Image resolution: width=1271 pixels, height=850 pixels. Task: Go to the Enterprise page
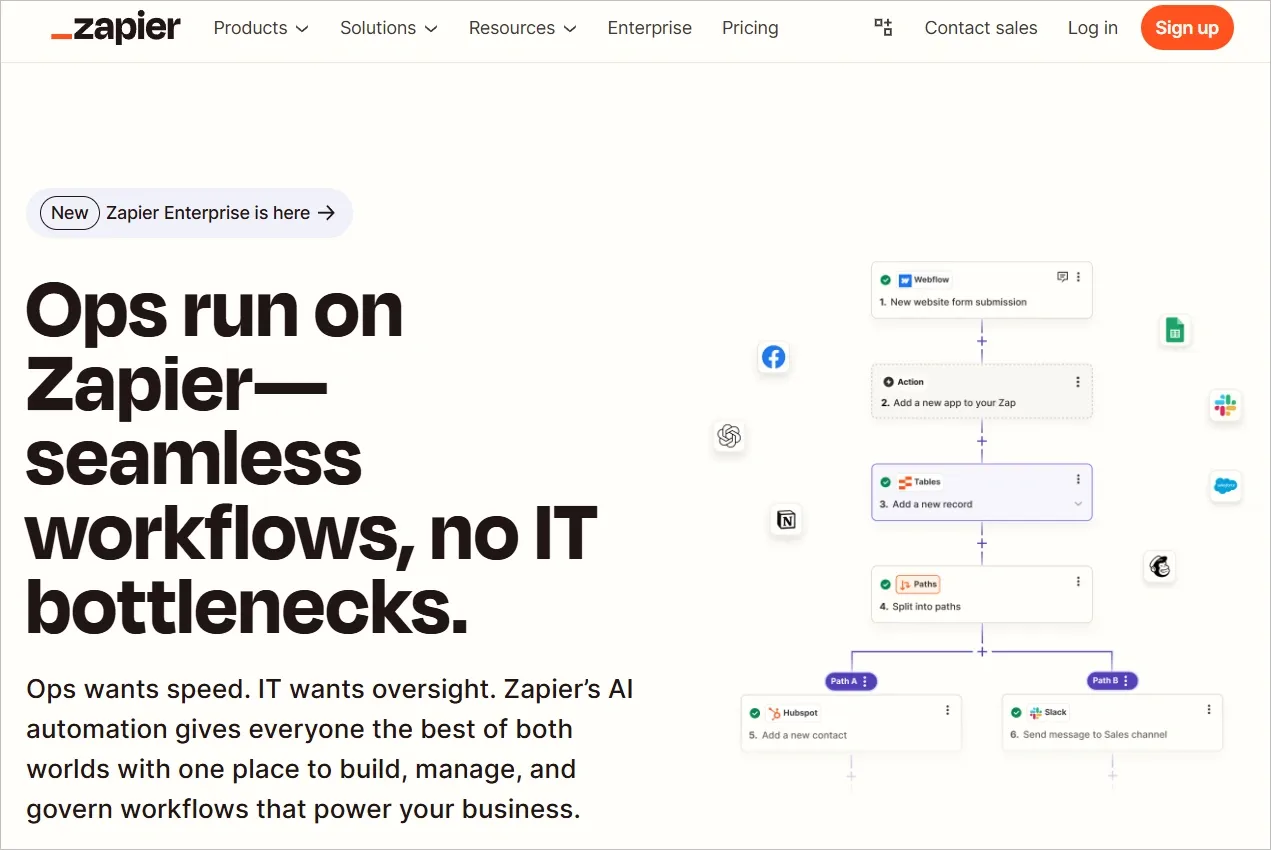click(649, 28)
